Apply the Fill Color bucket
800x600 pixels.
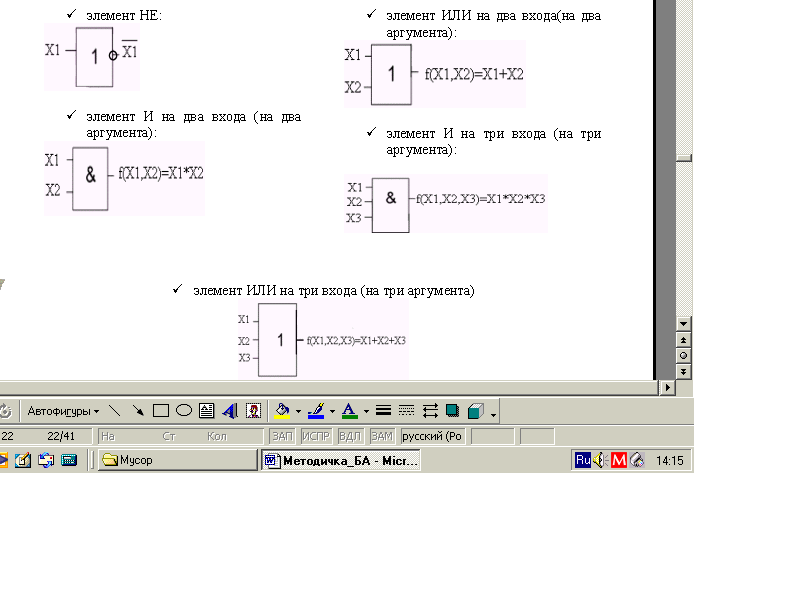coord(282,411)
